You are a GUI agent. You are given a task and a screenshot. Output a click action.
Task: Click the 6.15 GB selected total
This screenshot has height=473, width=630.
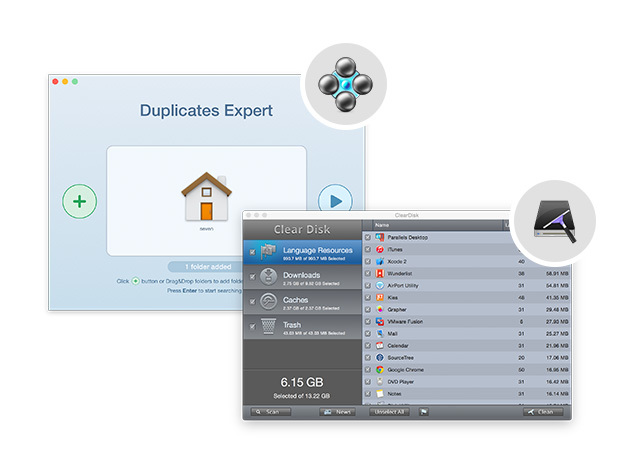coord(302,382)
